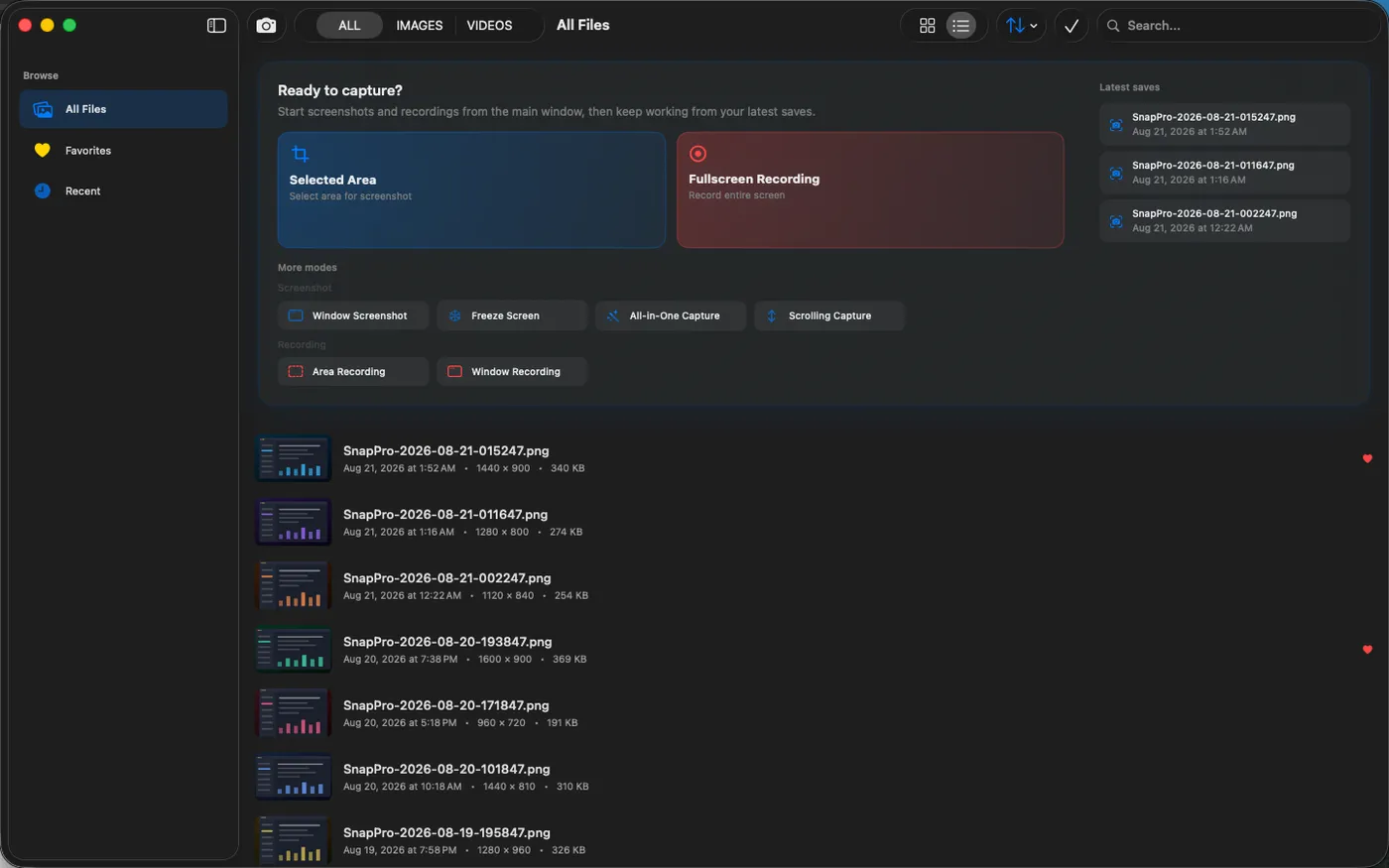Focus the Search field
This screenshot has width=1389, height=868.
click(x=1238, y=26)
